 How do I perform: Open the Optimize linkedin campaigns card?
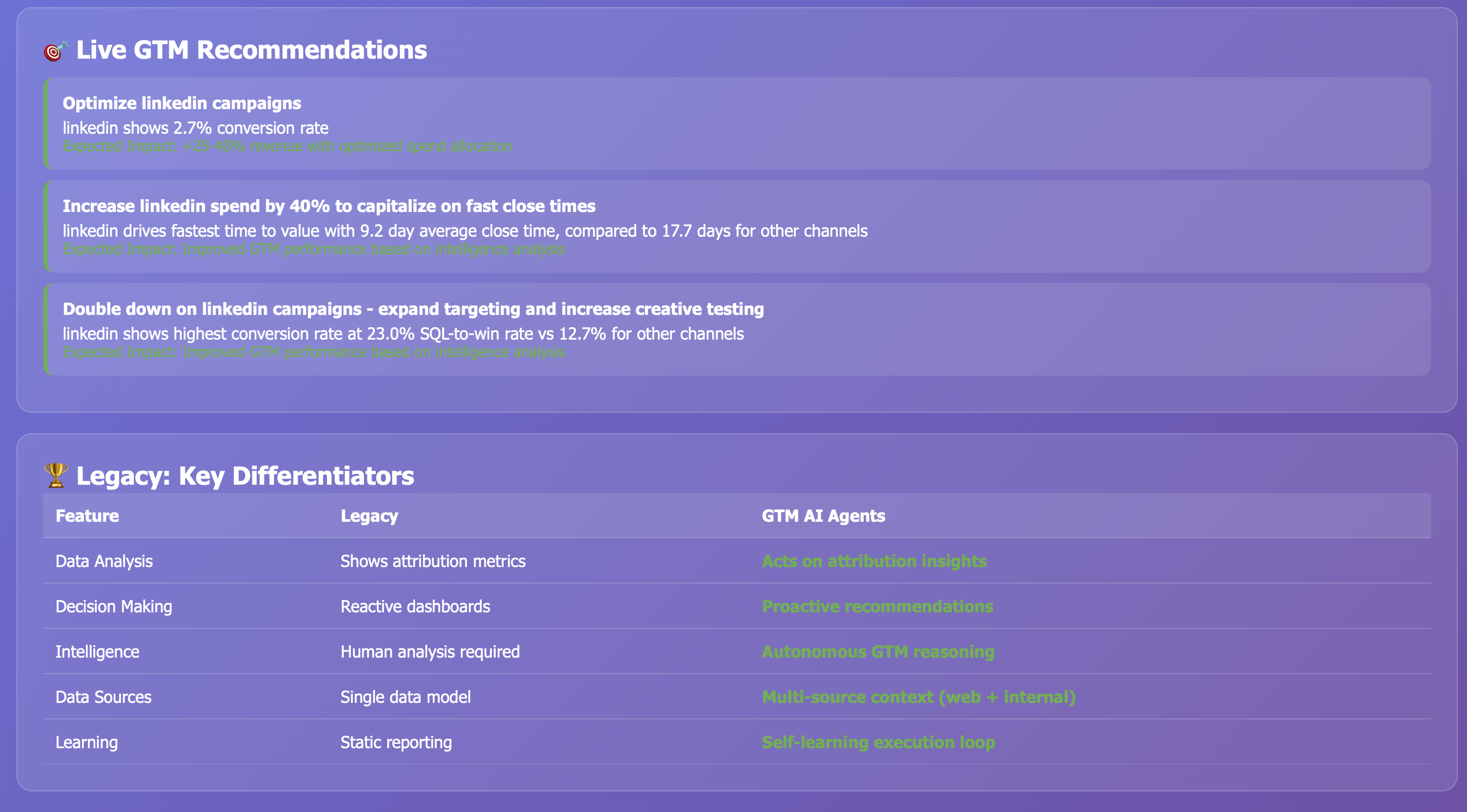(x=182, y=103)
